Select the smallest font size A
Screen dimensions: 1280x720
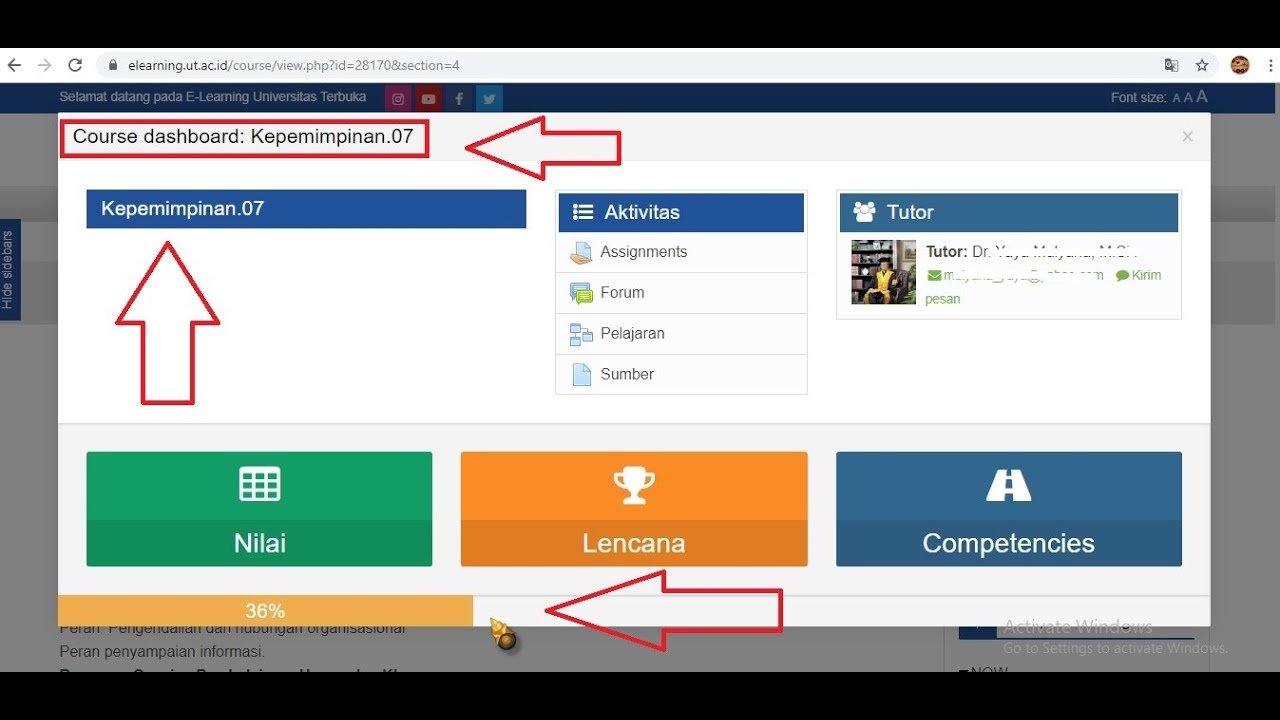[1177, 98]
